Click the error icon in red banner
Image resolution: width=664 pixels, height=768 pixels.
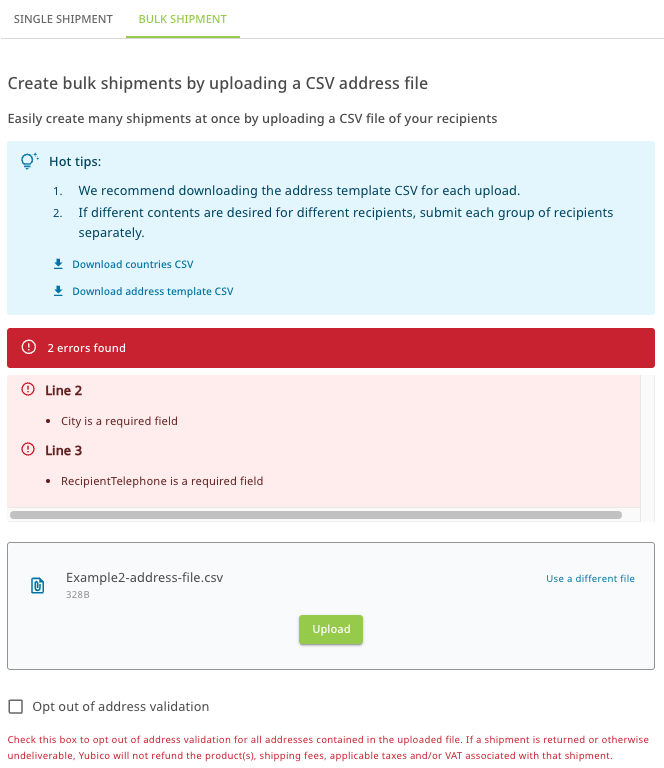[28, 348]
